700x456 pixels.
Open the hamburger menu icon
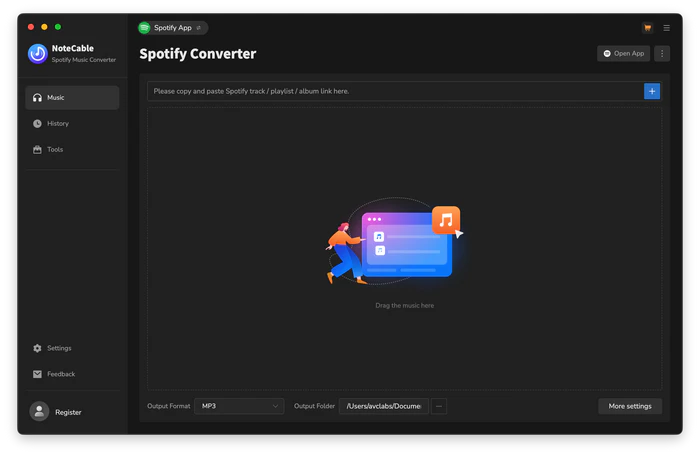(x=667, y=28)
